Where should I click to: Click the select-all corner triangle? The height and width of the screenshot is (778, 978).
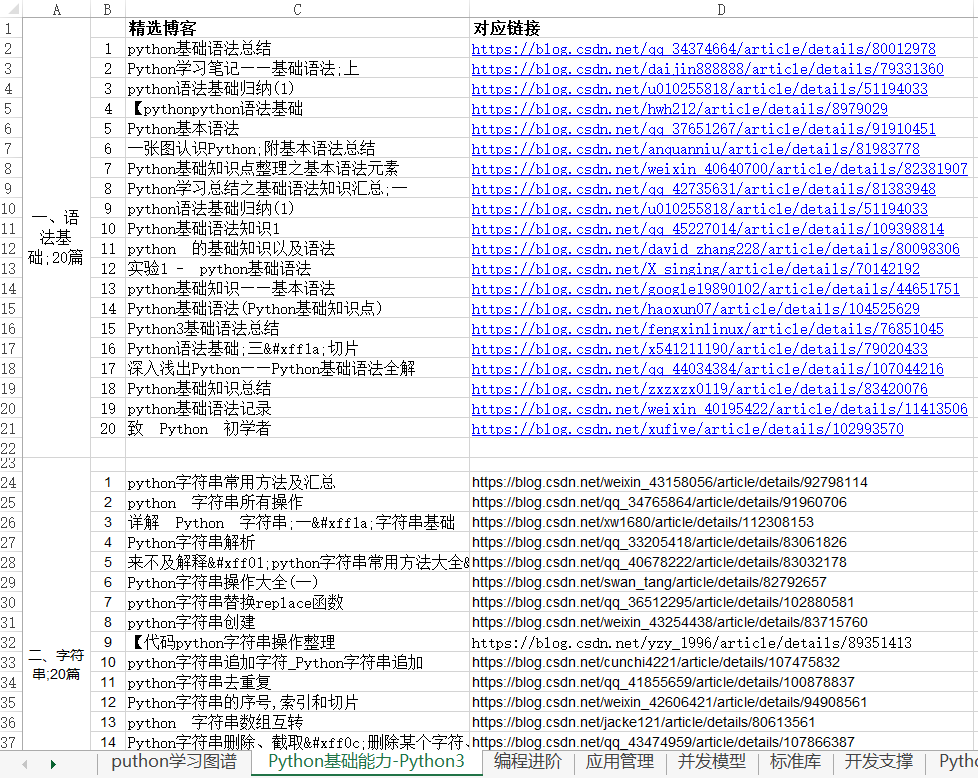(10, 9)
